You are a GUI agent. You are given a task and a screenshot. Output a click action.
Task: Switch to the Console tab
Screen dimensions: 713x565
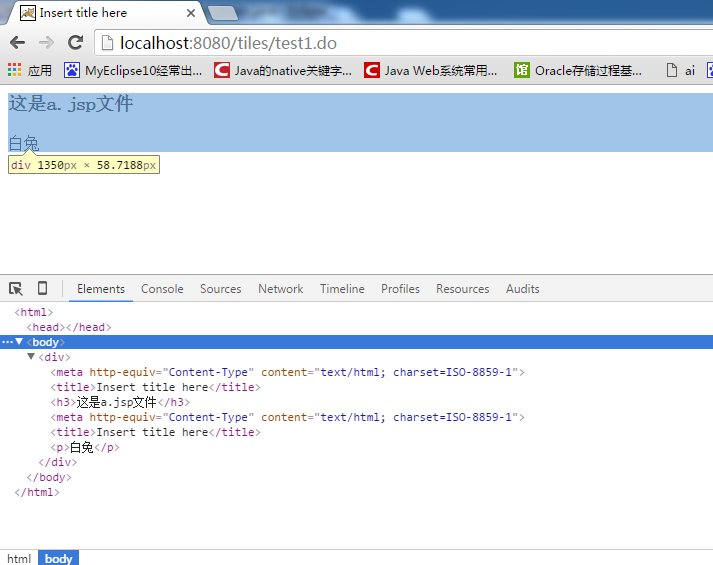[162, 289]
